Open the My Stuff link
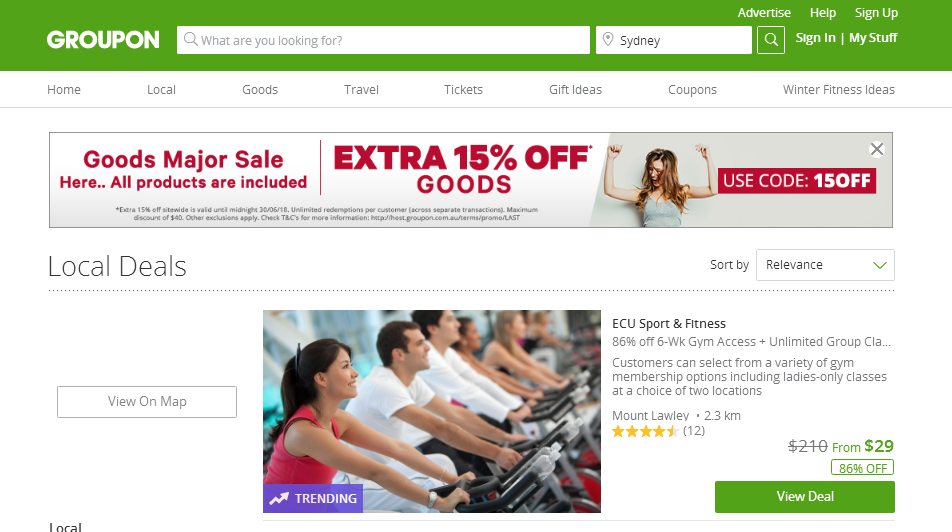This screenshot has height=532, width=952. [x=873, y=38]
